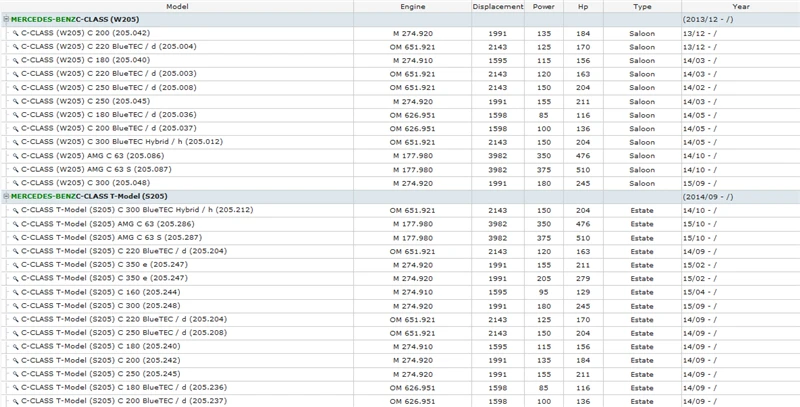Select the MERCEDES-BENZ C-CLASS T-Model (S205) group title

tap(89, 196)
